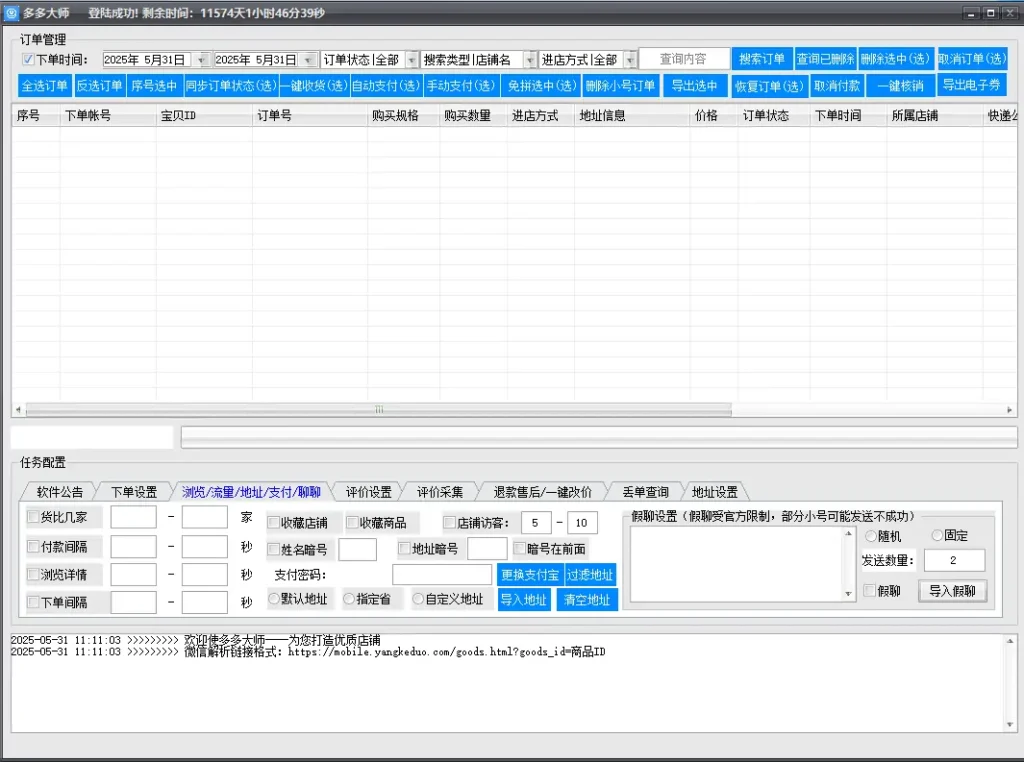
Task: Click the 序号选中 button
Action: click(x=153, y=86)
